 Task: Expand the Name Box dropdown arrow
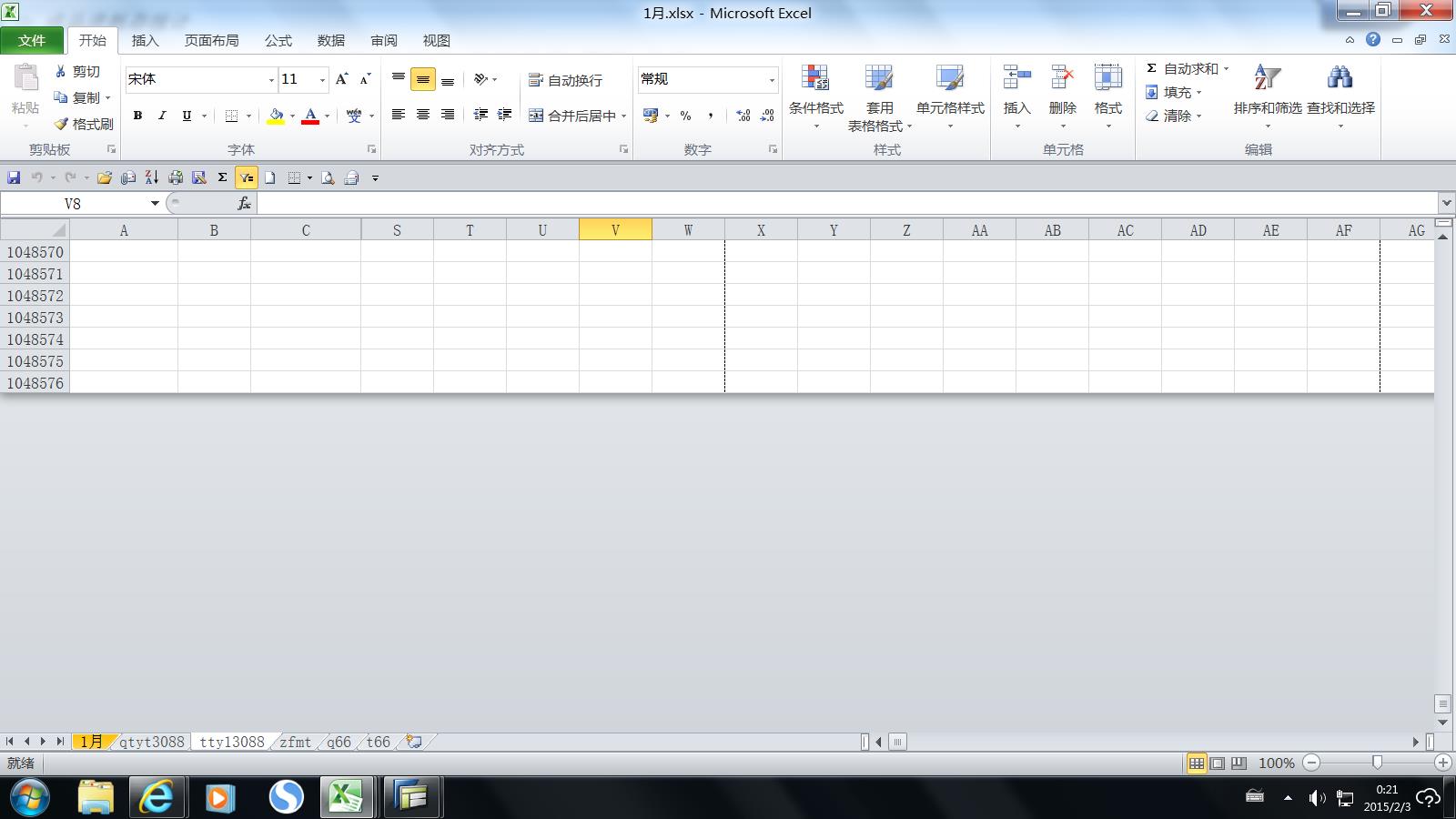(155, 204)
